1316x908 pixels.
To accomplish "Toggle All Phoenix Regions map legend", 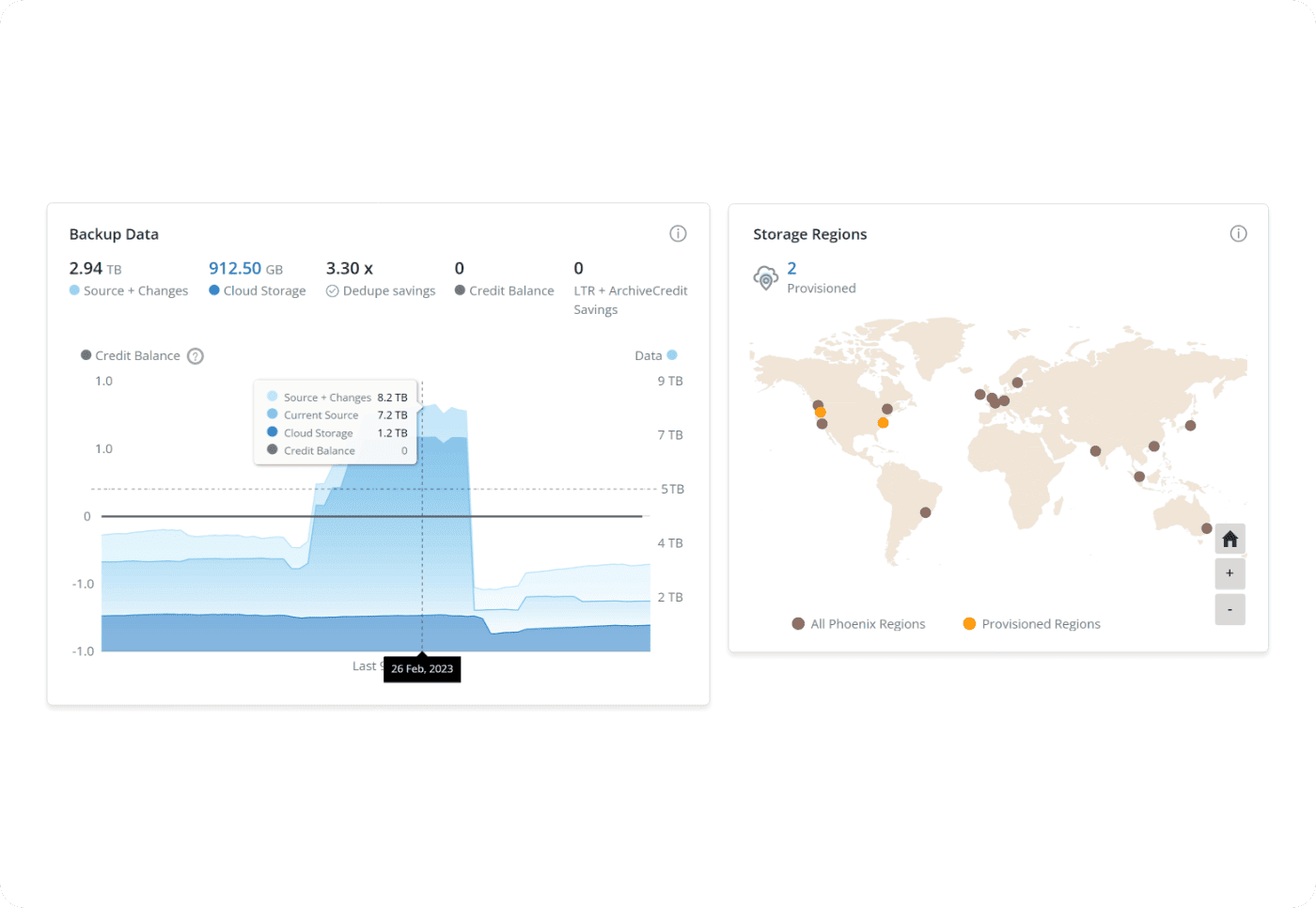I will pos(858,624).
